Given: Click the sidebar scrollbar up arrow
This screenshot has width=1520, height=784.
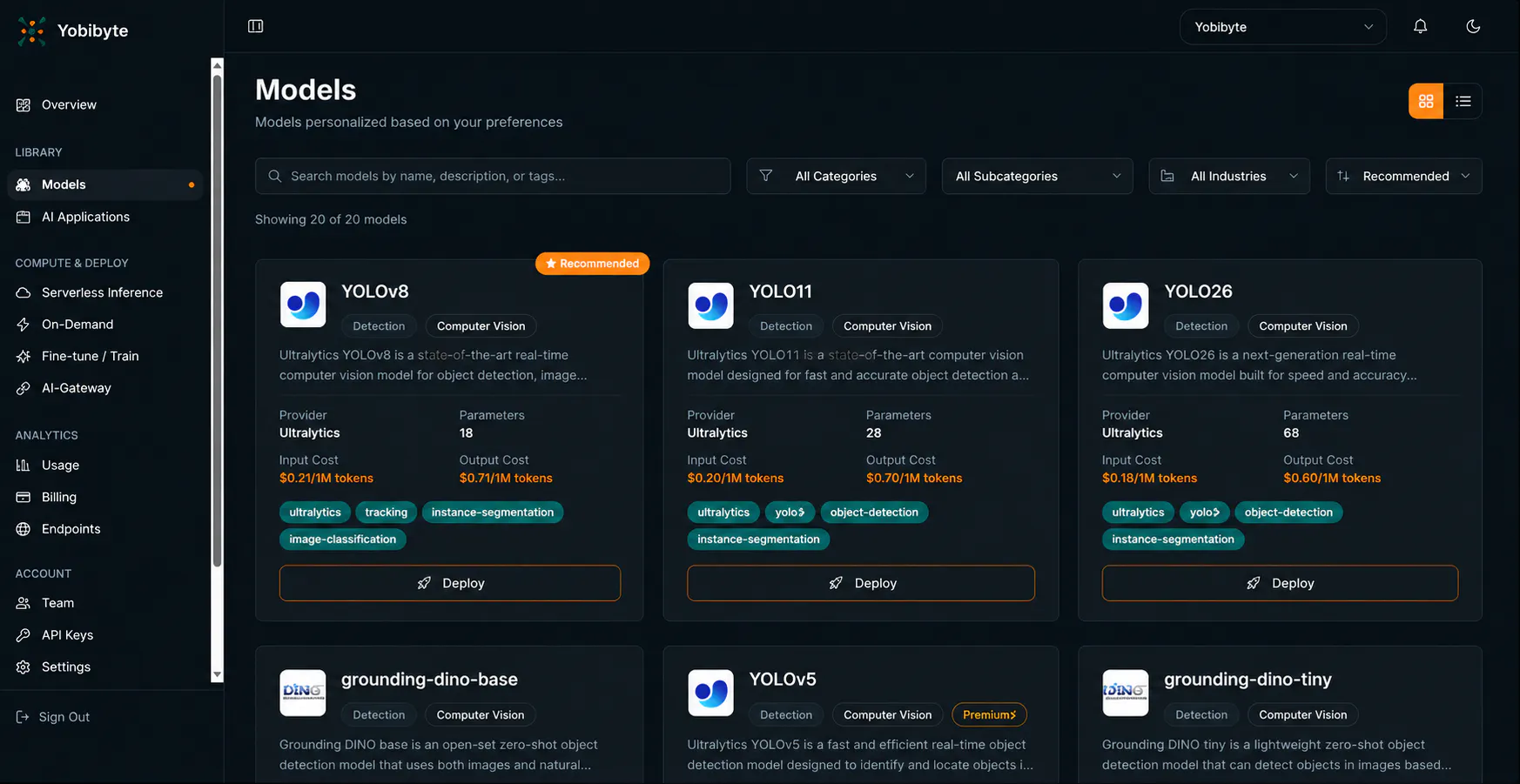Looking at the screenshot, I should click(x=218, y=64).
